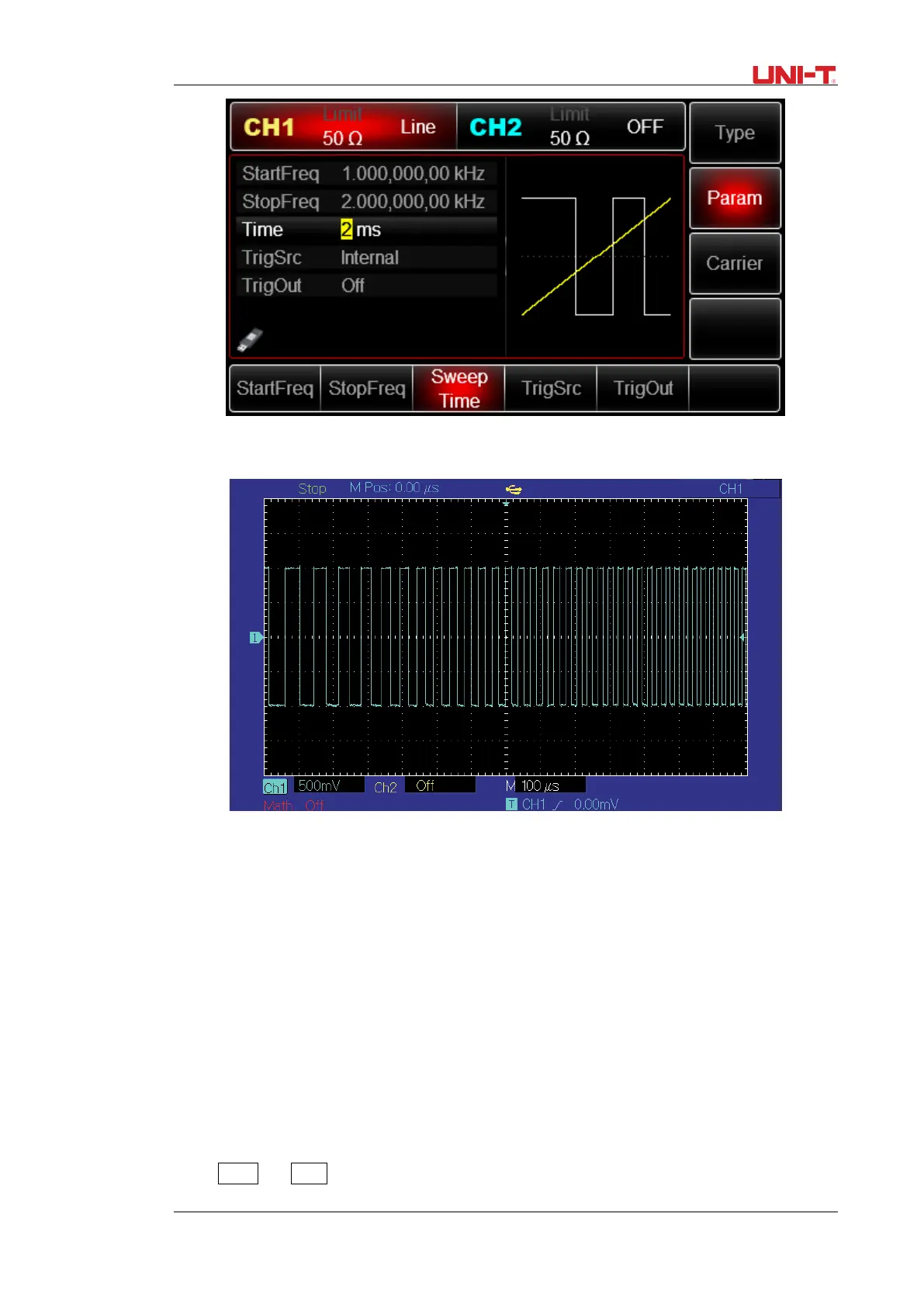Click the Ch2 Off readout
This screenshot has height=1307, width=924.
[424, 786]
